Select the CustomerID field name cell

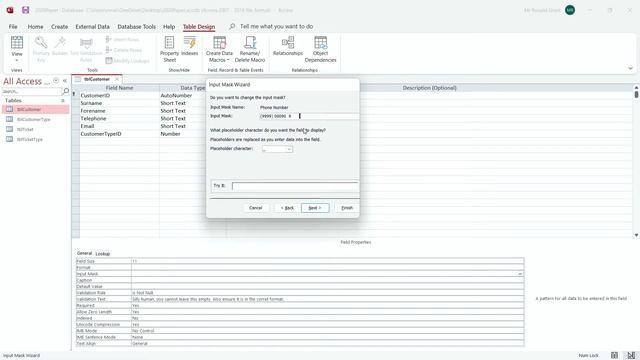pos(119,96)
